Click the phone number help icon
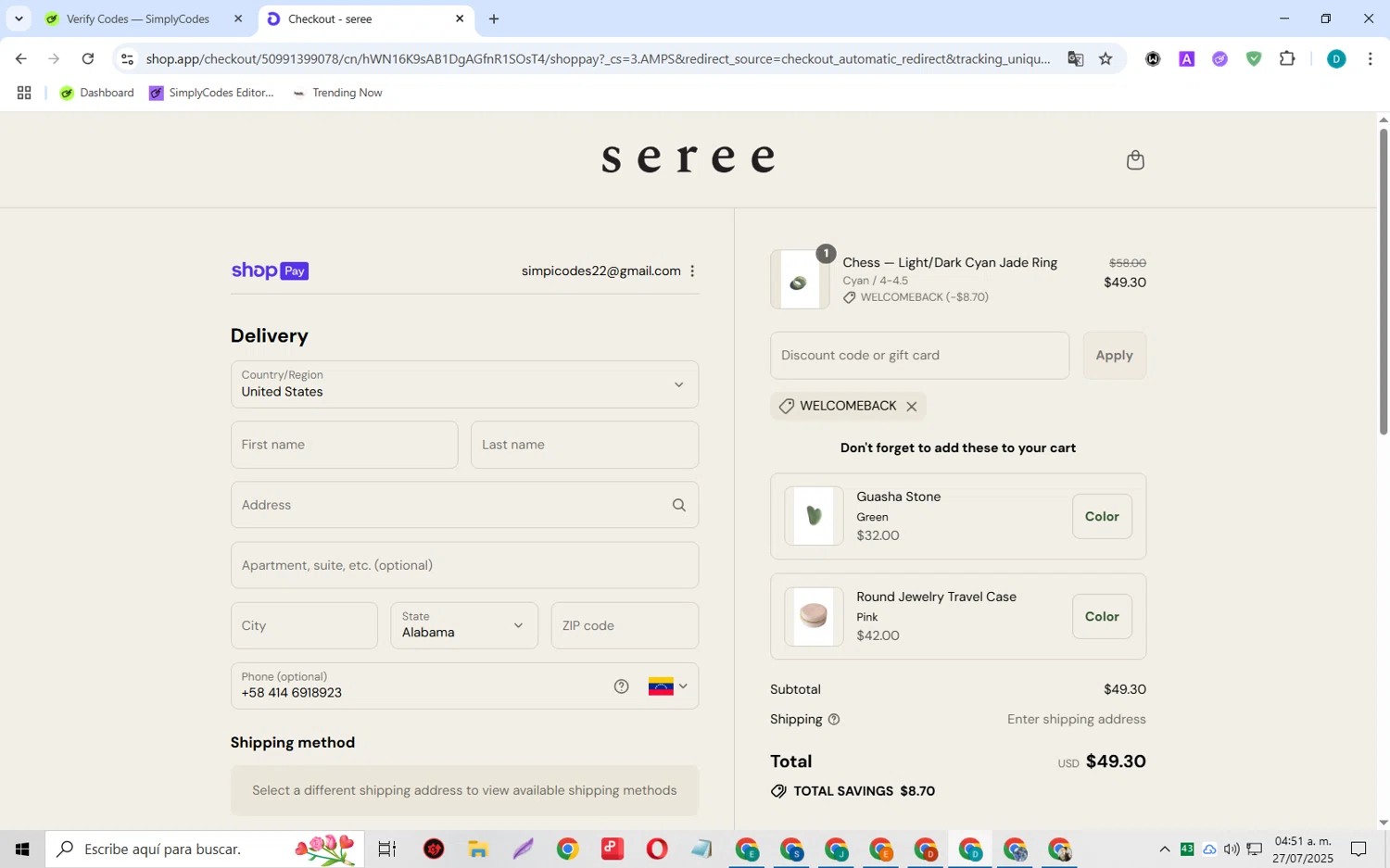Screen dimensions: 1390x868 [622, 686]
